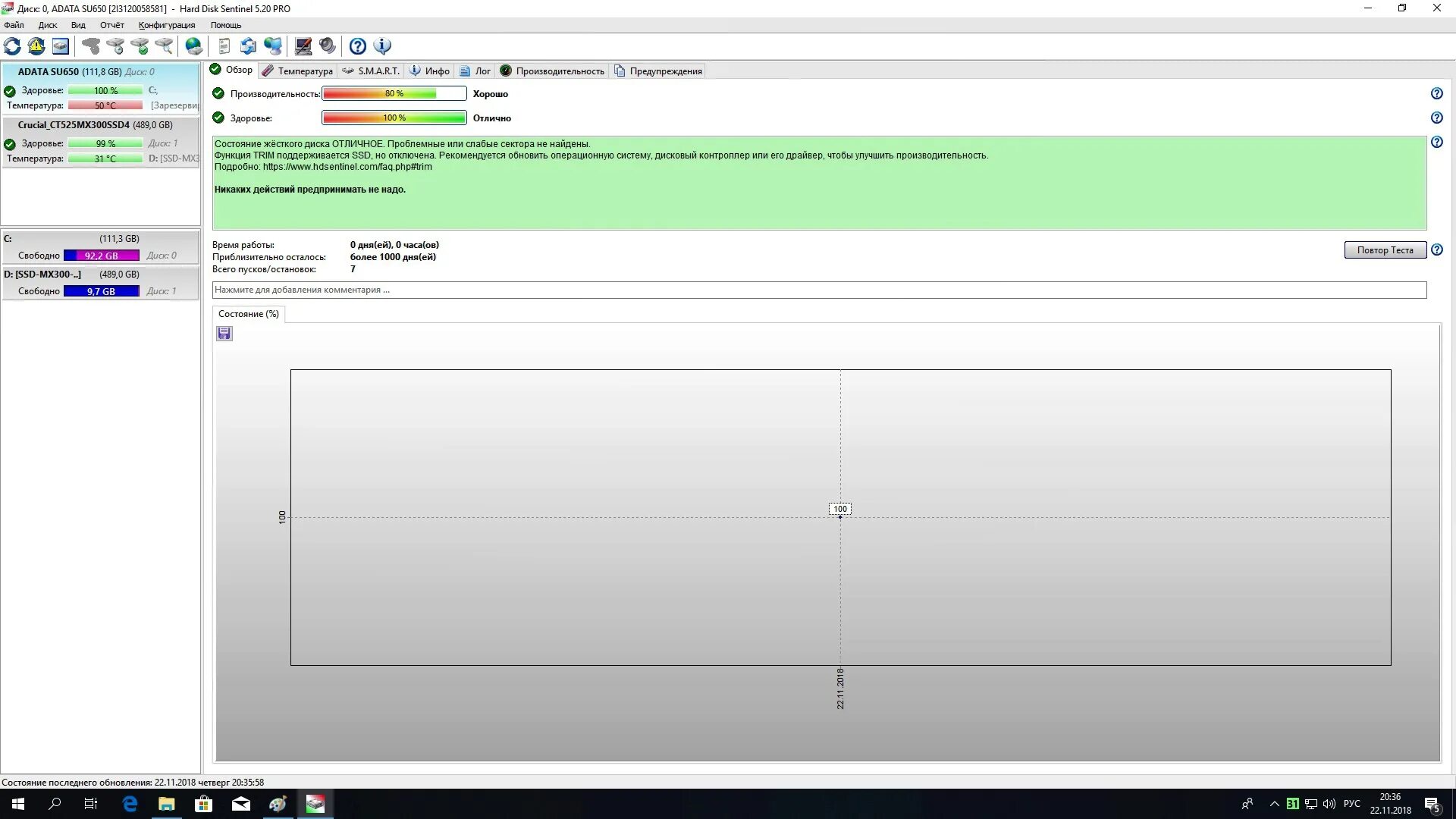Click help icon next to Производительность bar
This screenshot has height=819, width=1456.
pos(1436,94)
